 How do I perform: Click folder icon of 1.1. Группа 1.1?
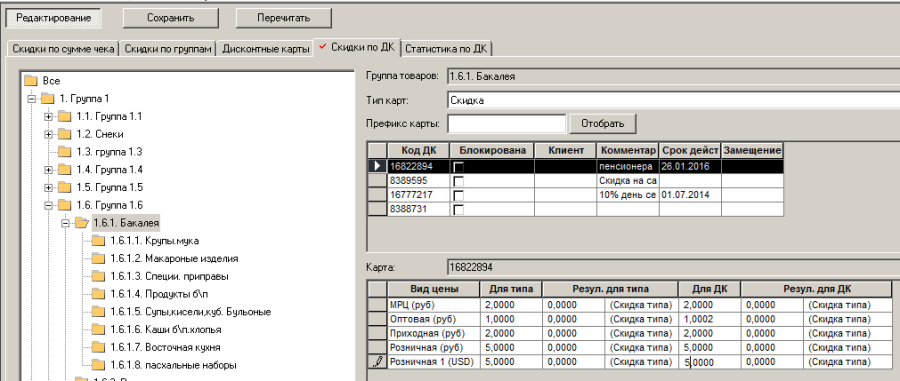coord(65,116)
